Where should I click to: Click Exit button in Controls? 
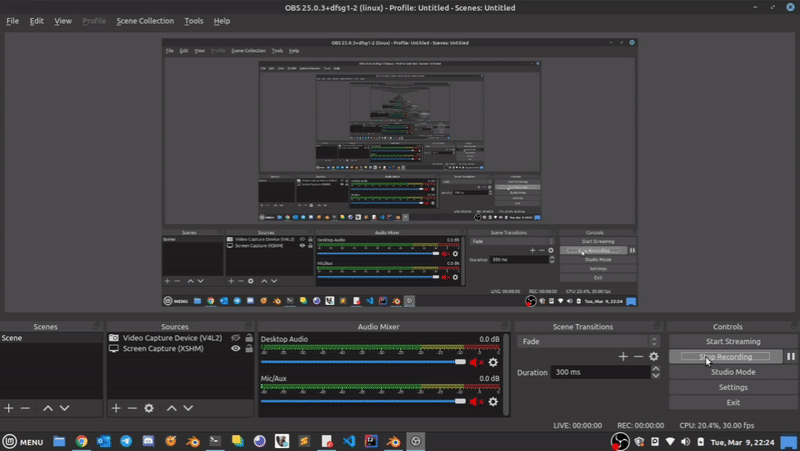point(733,403)
